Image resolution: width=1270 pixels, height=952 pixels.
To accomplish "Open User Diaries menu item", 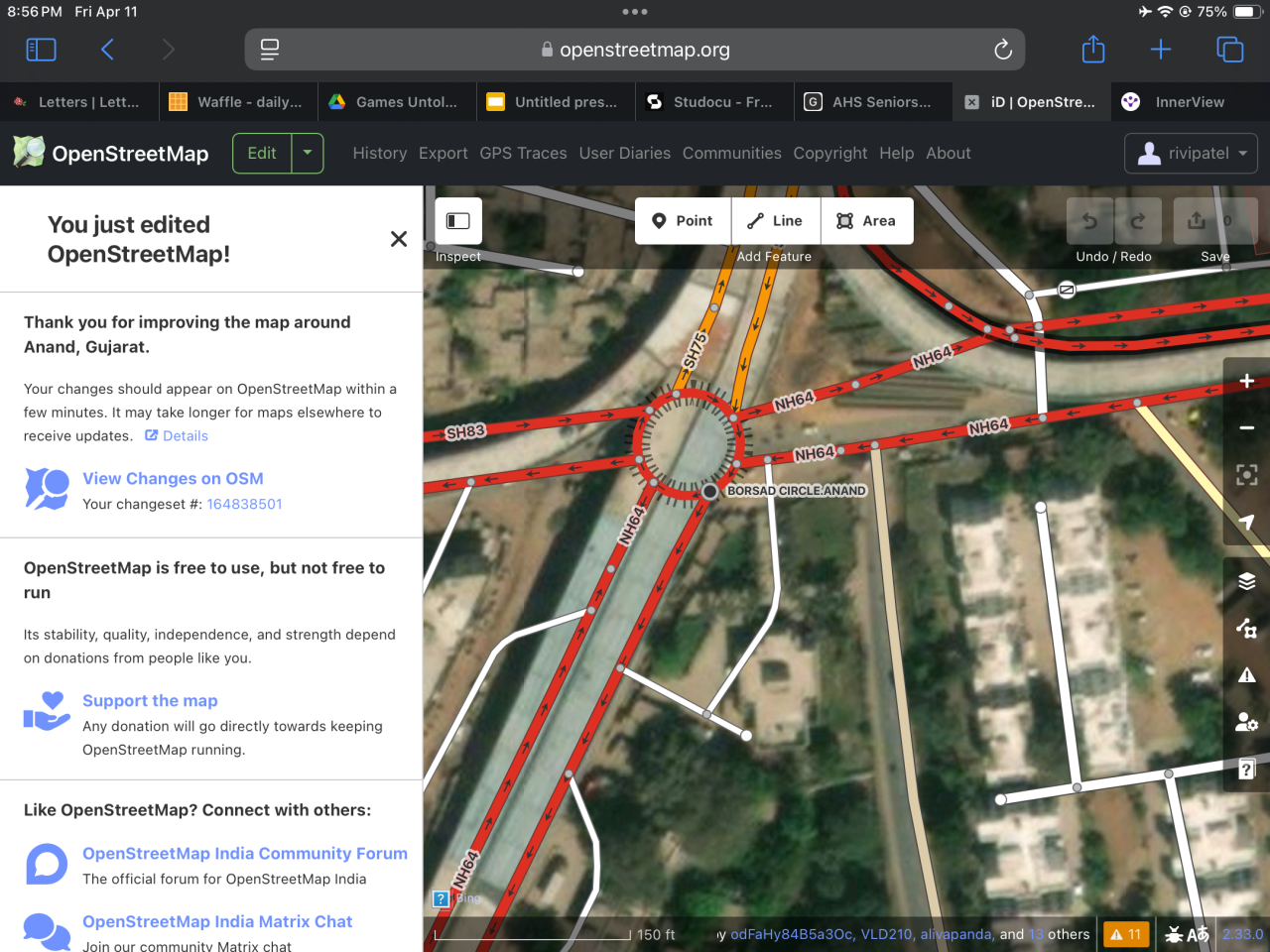I will pos(625,154).
